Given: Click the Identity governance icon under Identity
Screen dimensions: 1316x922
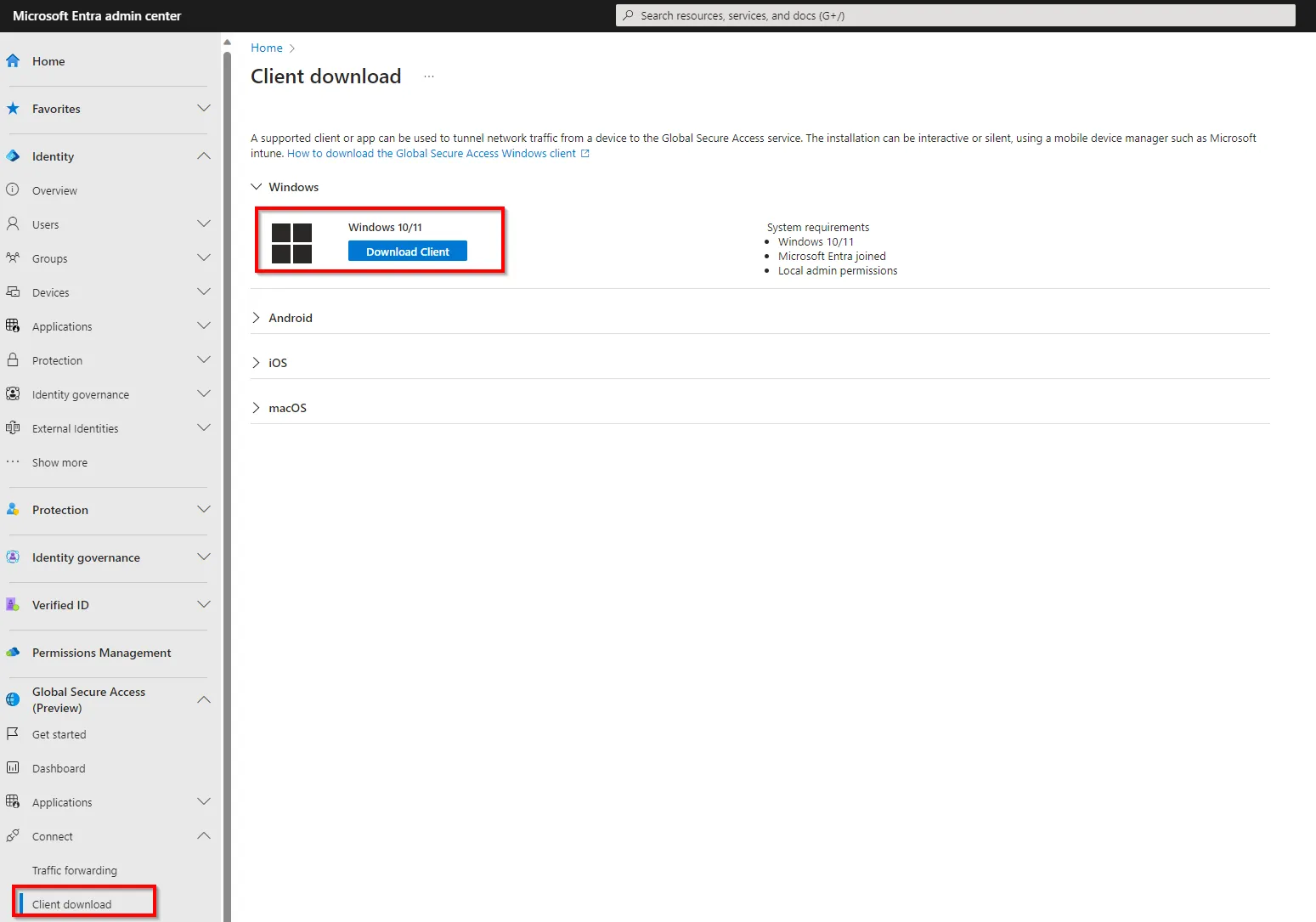Looking at the screenshot, I should coord(13,394).
